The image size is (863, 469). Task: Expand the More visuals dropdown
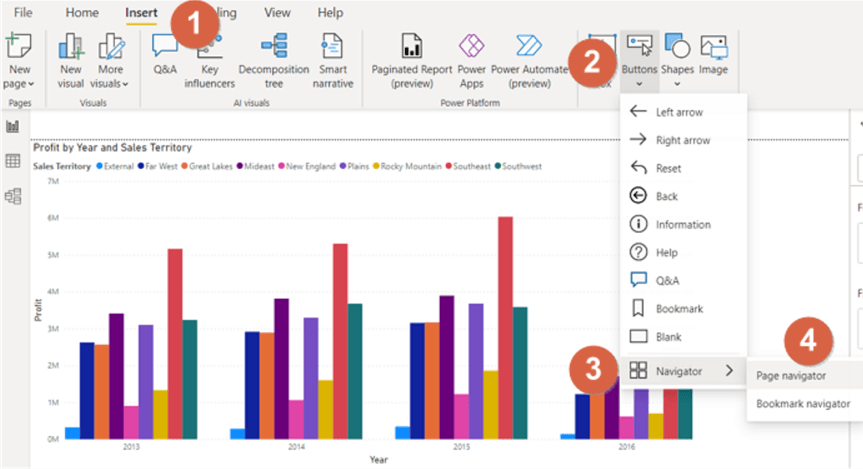click(111, 84)
